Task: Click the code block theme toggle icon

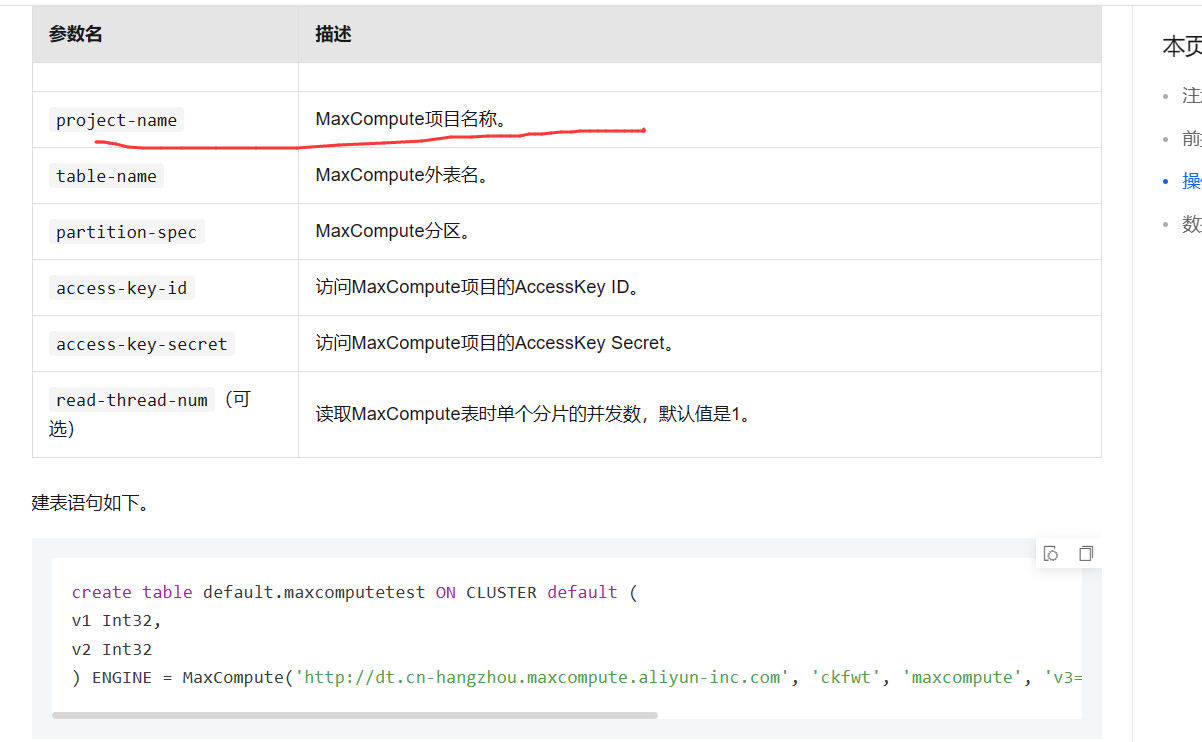Action: tap(1051, 554)
